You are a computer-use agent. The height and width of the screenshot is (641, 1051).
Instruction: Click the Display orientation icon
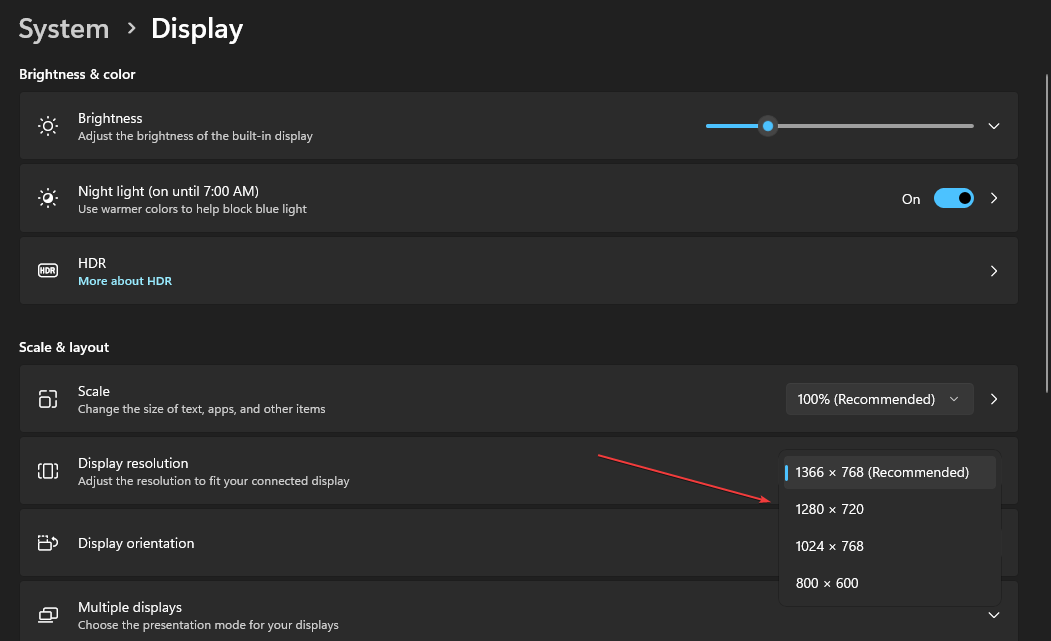tap(47, 542)
